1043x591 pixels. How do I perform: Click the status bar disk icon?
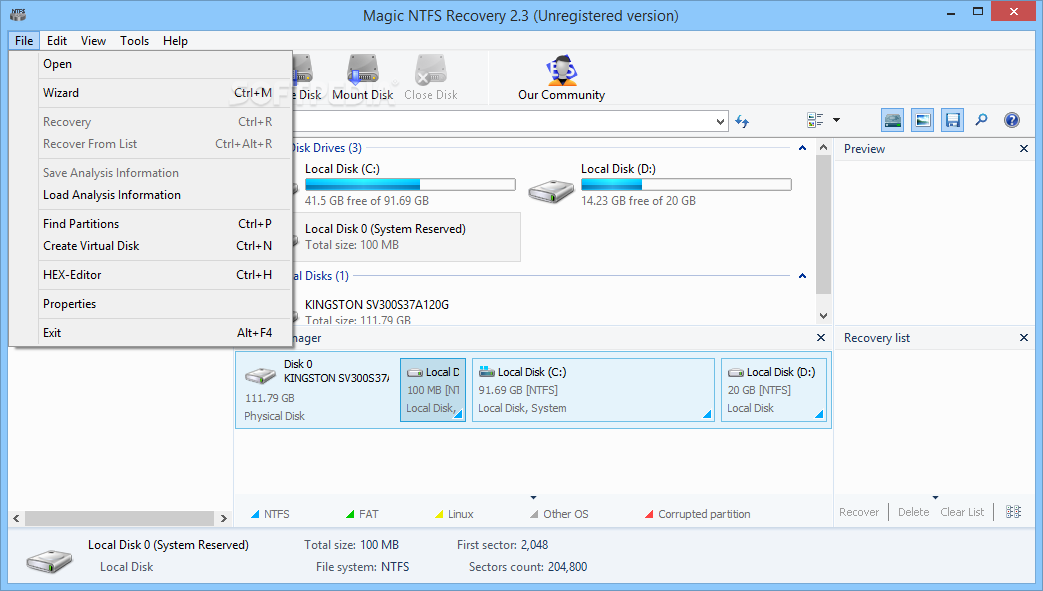click(x=49, y=560)
